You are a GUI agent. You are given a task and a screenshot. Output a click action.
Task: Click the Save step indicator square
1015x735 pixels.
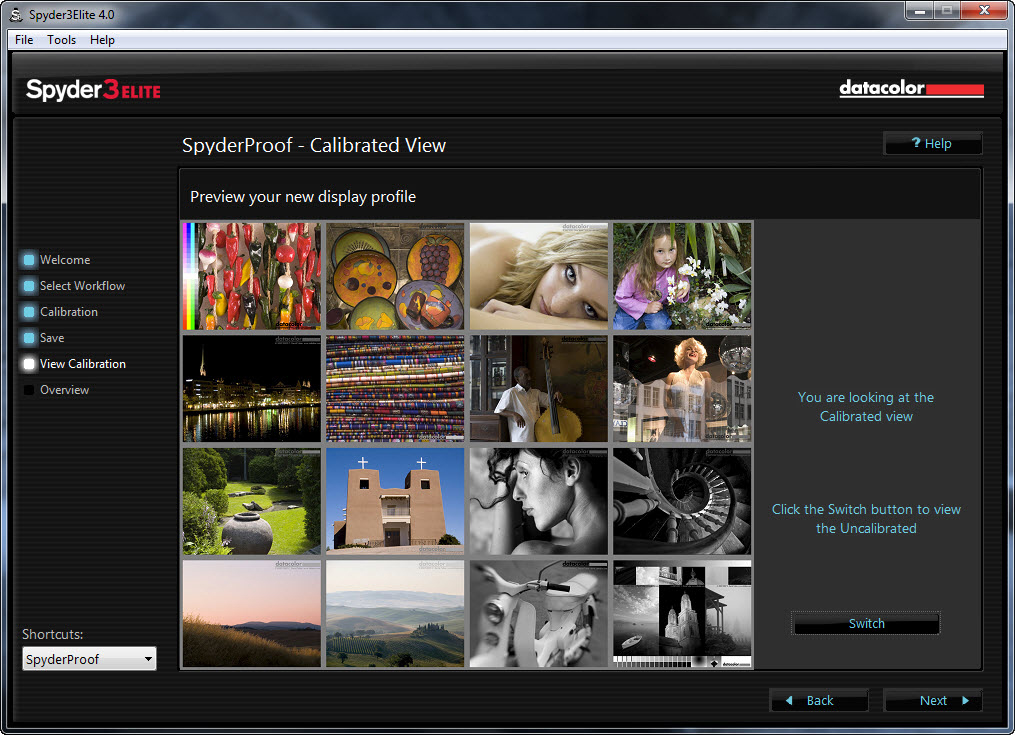click(29, 338)
